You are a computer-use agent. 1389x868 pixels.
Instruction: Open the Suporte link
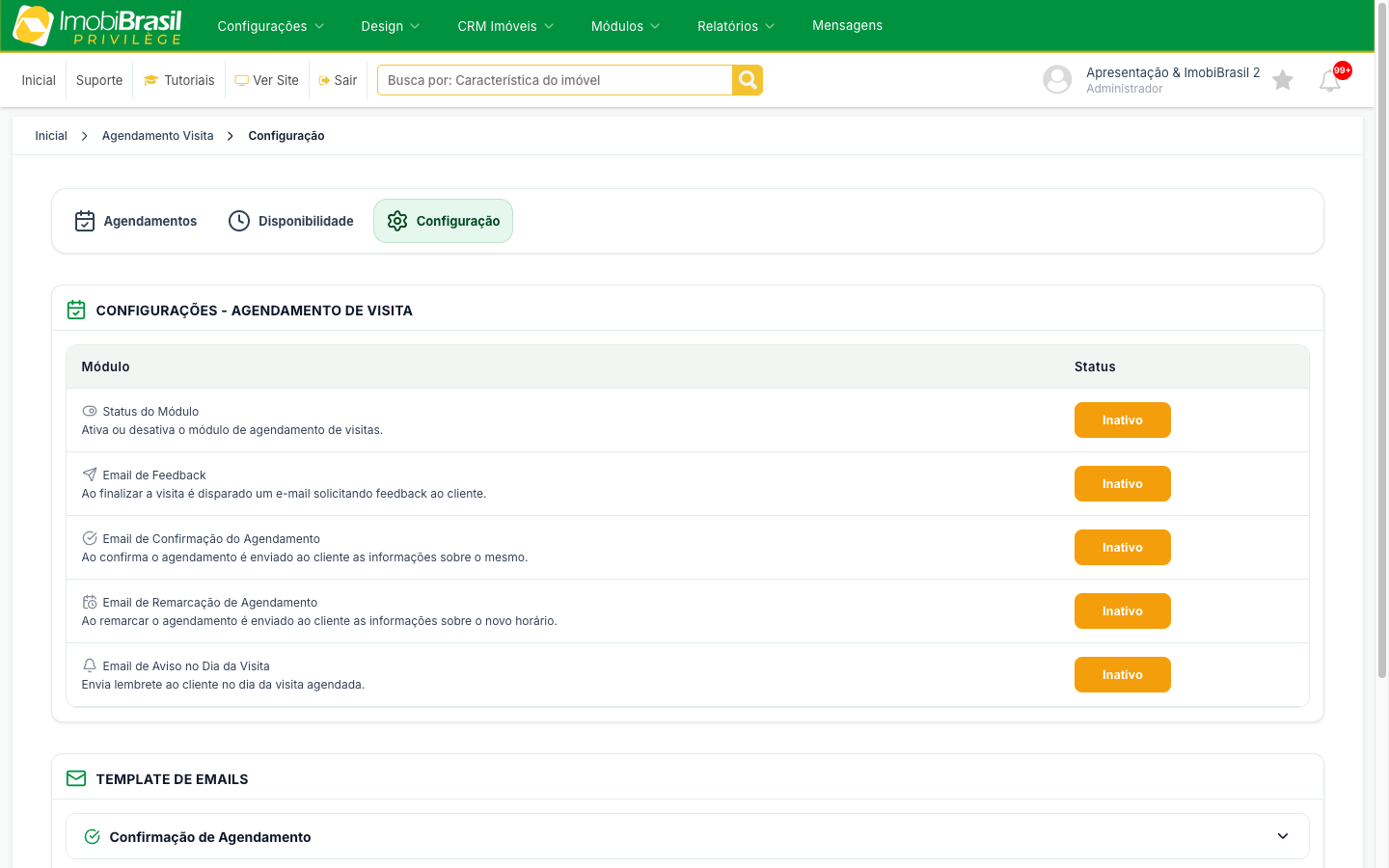(x=99, y=80)
